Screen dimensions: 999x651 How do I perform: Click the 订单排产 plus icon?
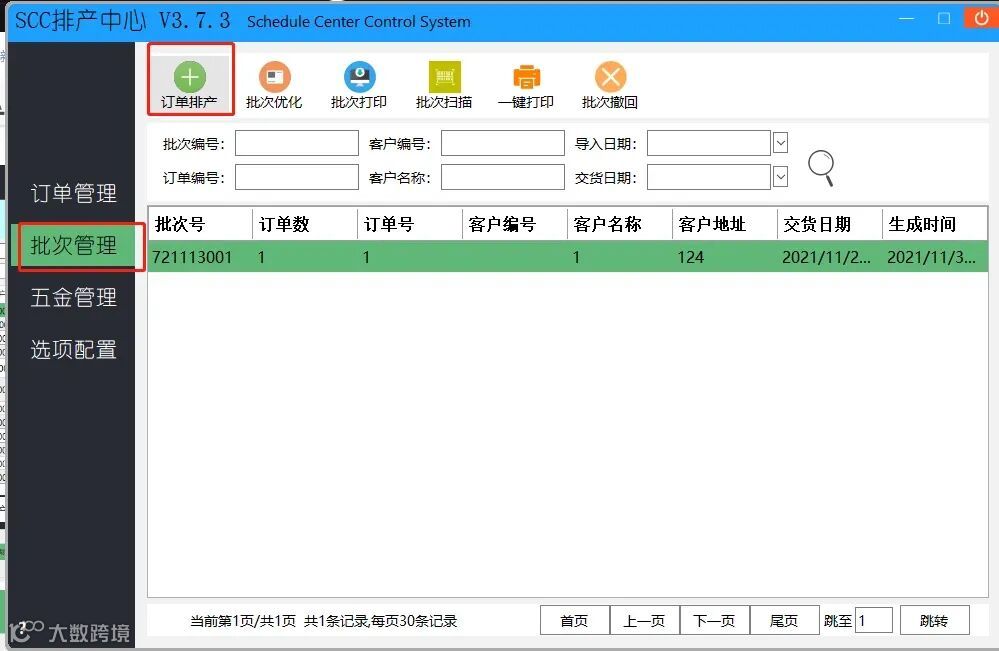point(190,77)
